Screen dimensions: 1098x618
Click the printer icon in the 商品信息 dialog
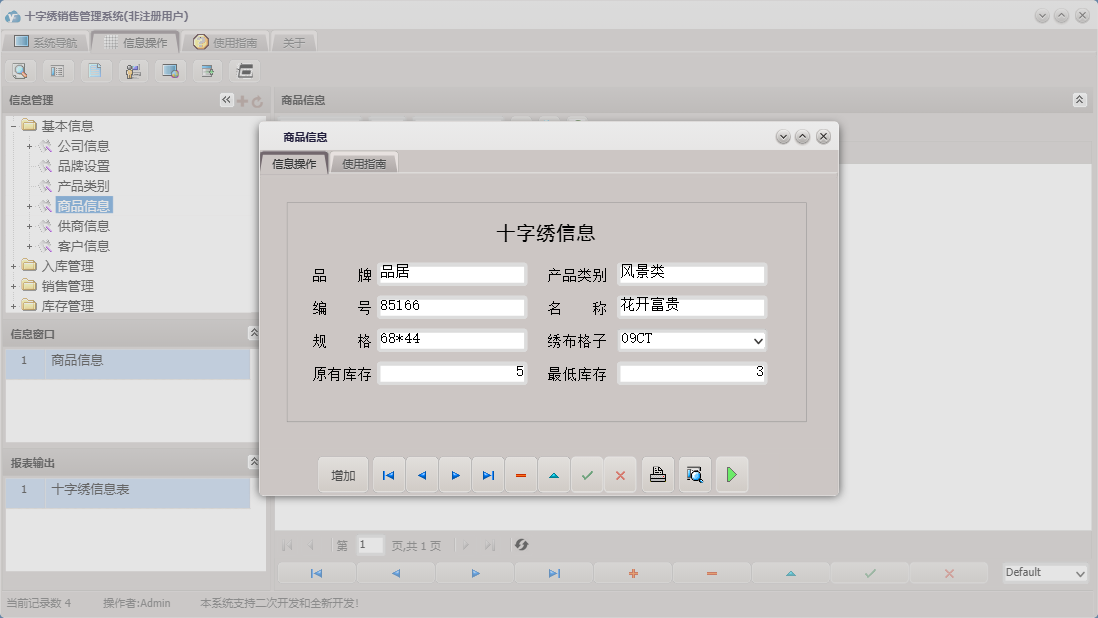tap(657, 475)
